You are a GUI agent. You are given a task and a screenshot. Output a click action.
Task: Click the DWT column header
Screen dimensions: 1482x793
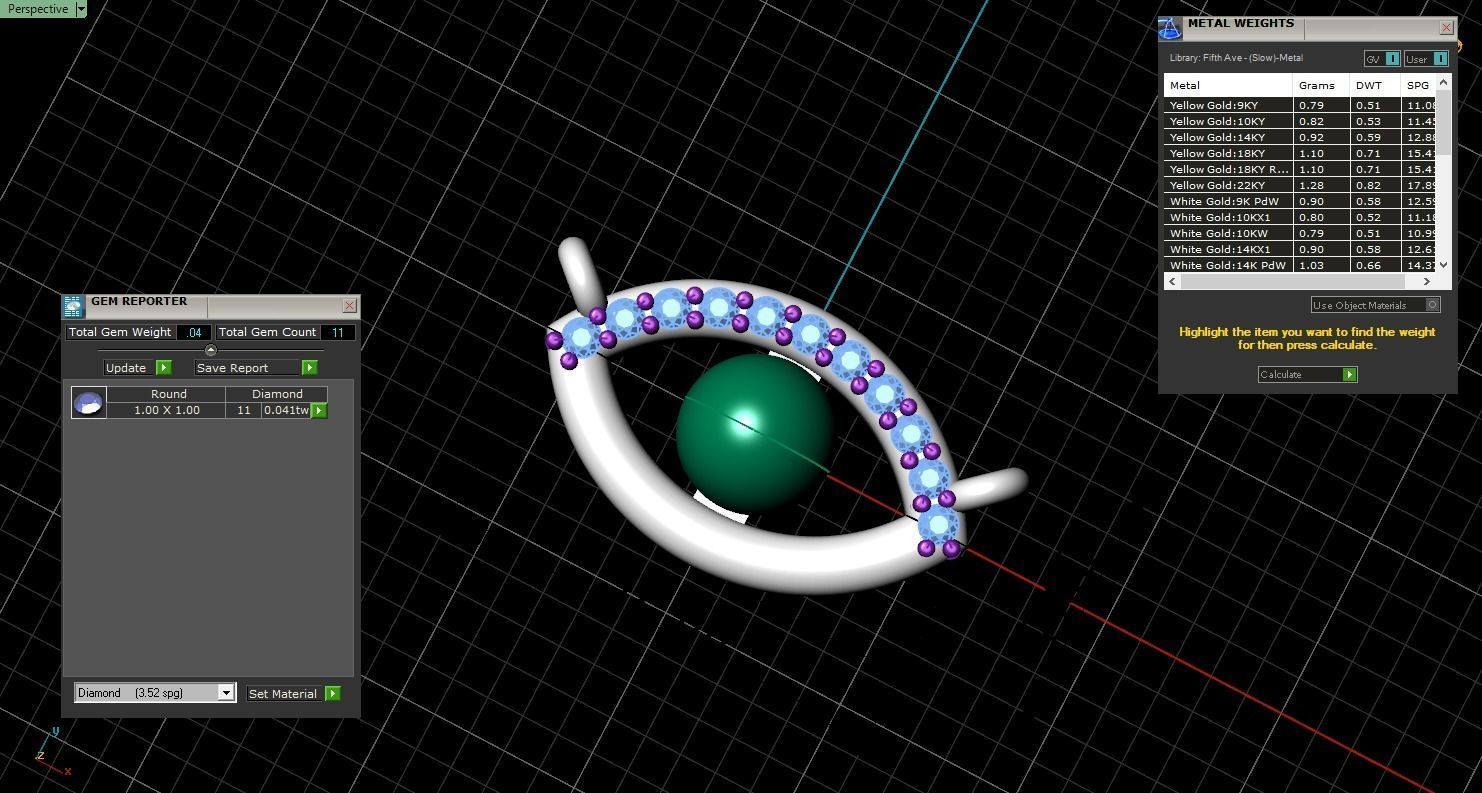1374,85
